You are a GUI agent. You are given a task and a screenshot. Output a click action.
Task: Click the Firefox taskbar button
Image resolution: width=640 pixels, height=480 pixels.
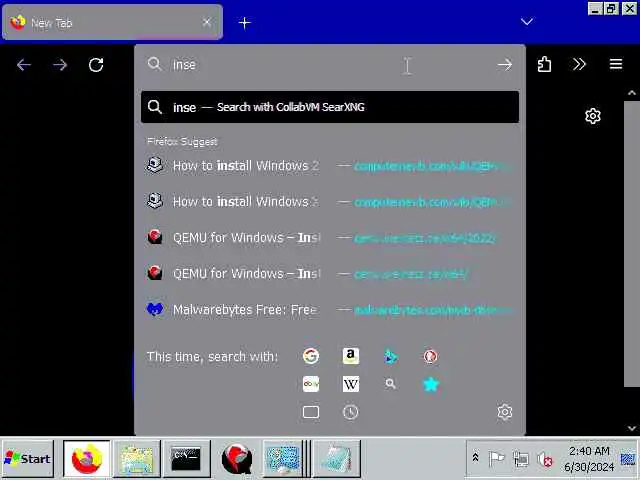(x=87, y=459)
